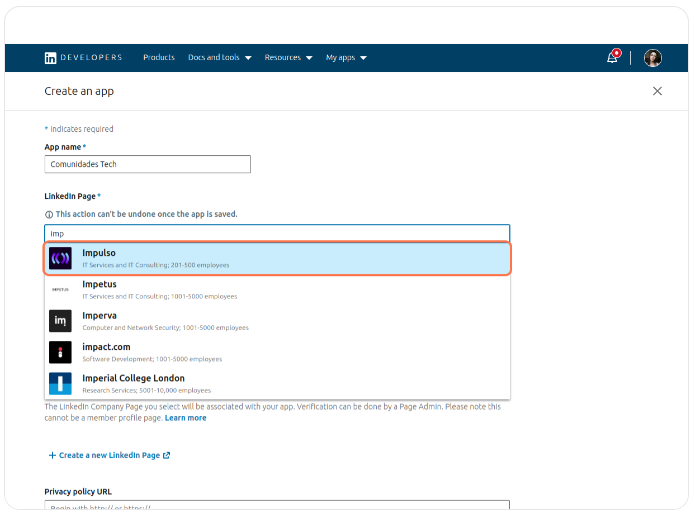Screen dimensions: 695x515
Task: Click the LinkedIn Developers logo
Action: click(x=83, y=58)
